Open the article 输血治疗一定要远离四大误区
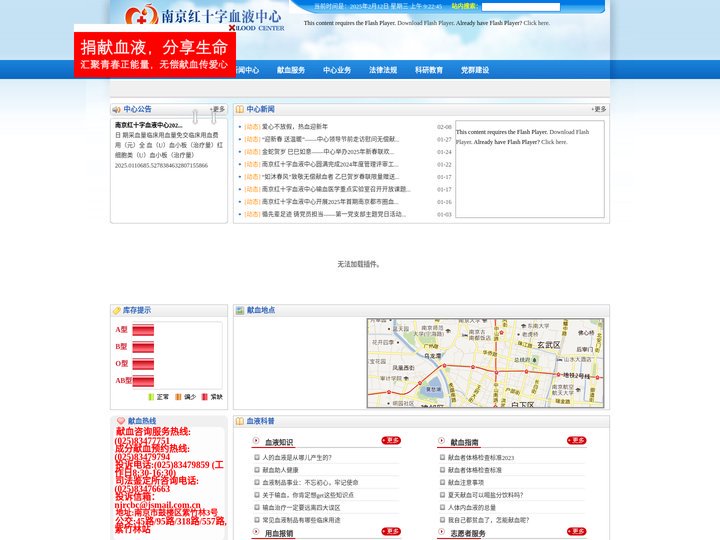The image size is (720, 540). pos(301,507)
